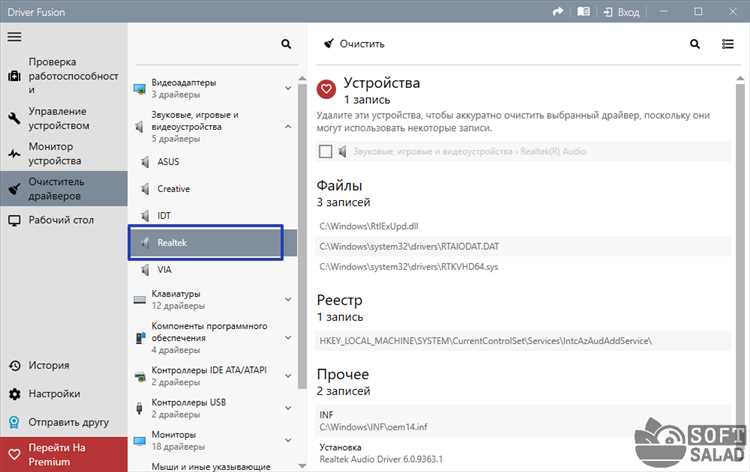Open the list view options icon
This screenshot has width=750, height=472.
point(728,44)
